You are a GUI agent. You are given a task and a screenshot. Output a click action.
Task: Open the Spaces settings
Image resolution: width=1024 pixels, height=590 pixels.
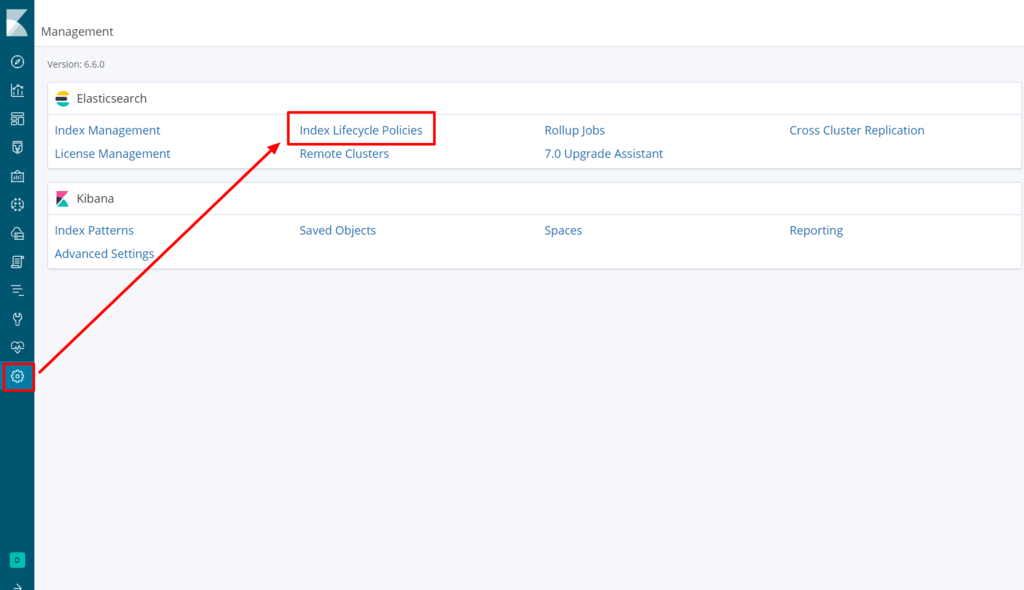[563, 230]
